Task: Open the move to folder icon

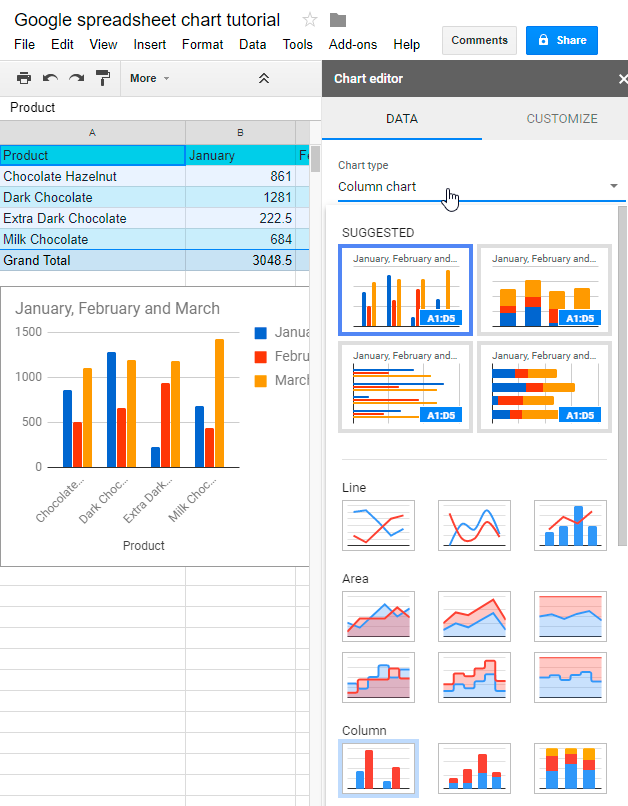Action: [338, 20]
